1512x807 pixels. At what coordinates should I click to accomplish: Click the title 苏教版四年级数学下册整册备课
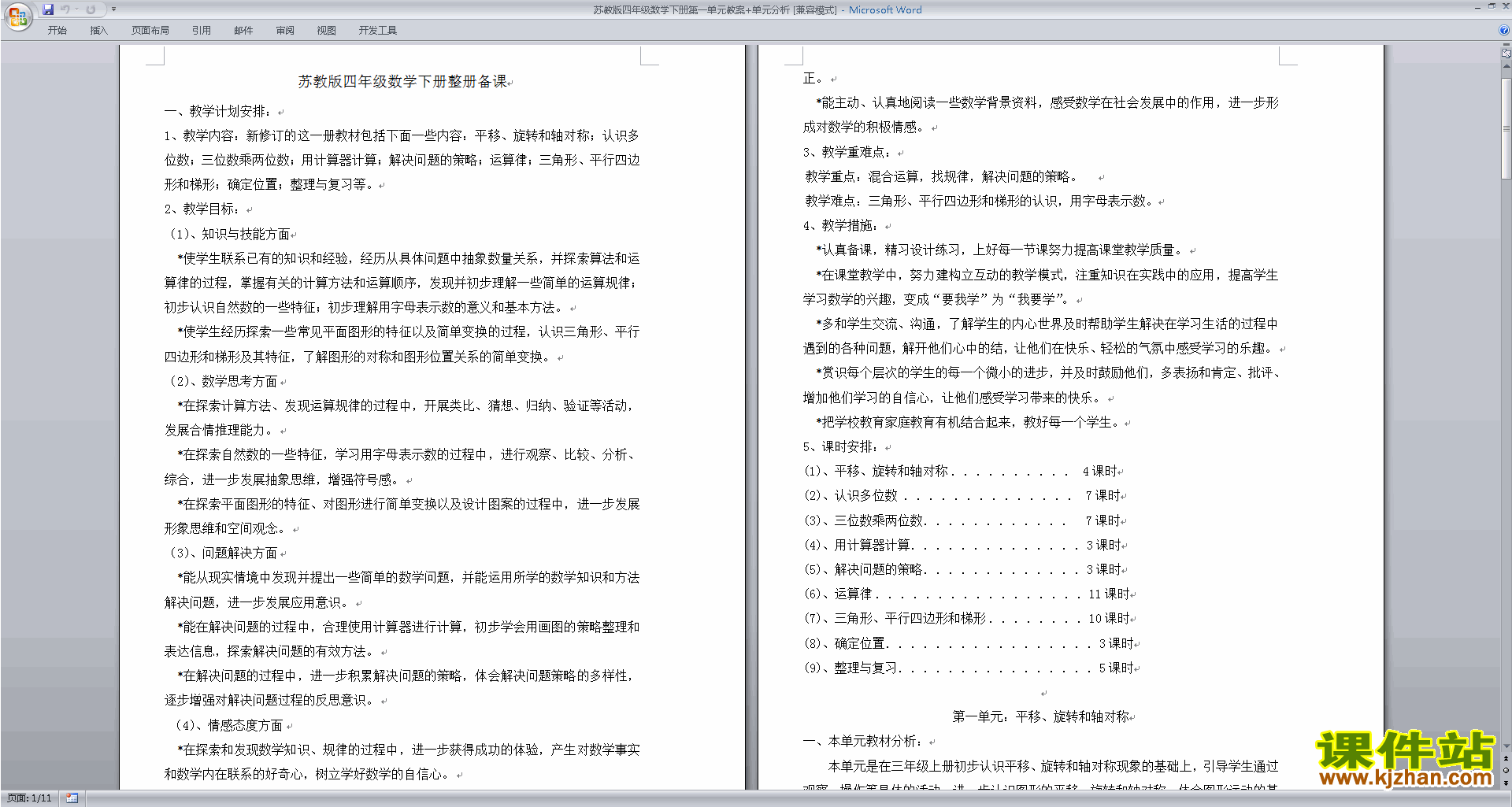coord(402,81)
